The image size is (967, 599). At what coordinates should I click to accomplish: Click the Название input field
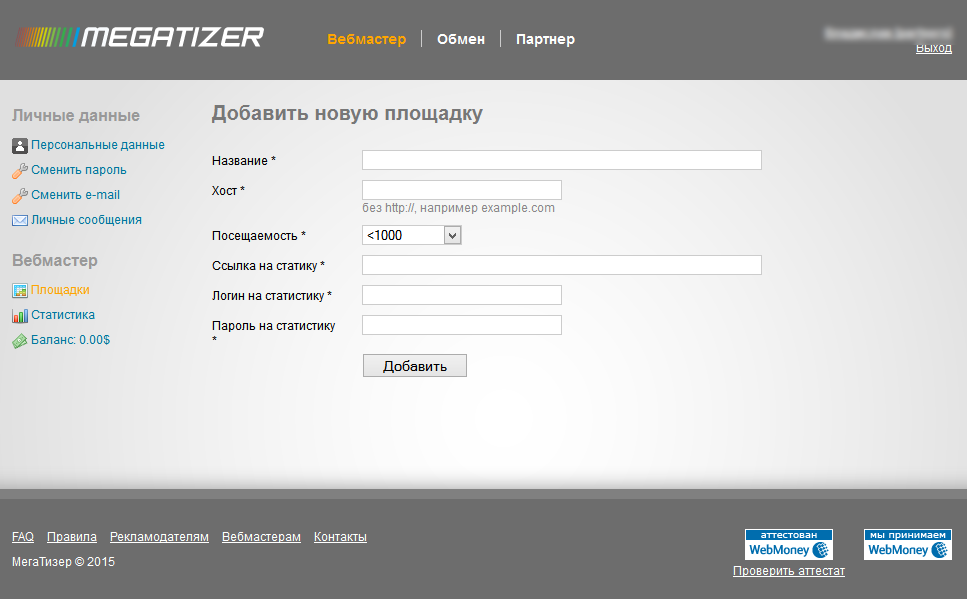tap(560, 160)
